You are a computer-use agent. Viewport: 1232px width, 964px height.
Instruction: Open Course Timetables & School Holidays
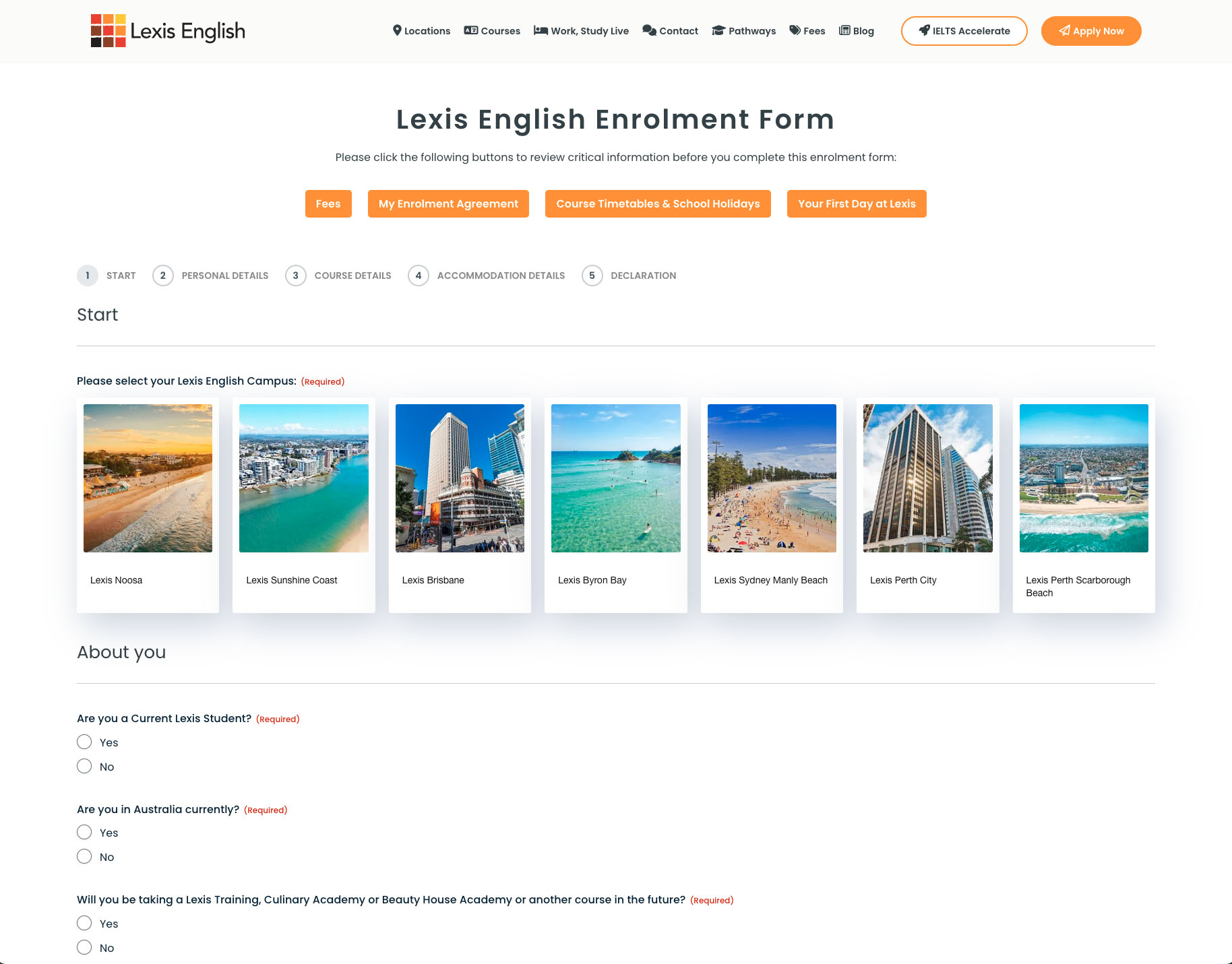click(x=658, y=203)
